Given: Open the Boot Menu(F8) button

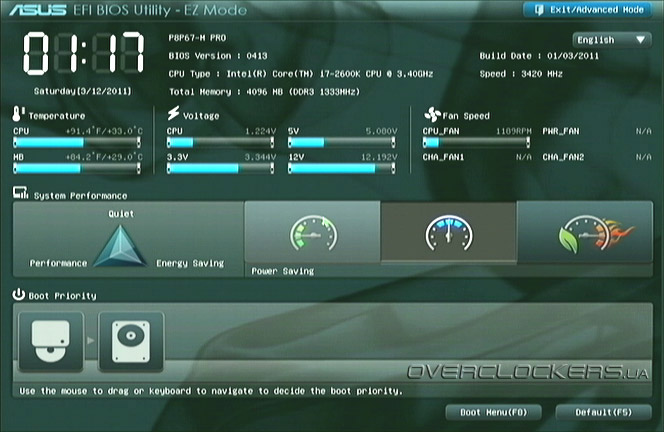Looking at the screenshot, I should [494, 413].
